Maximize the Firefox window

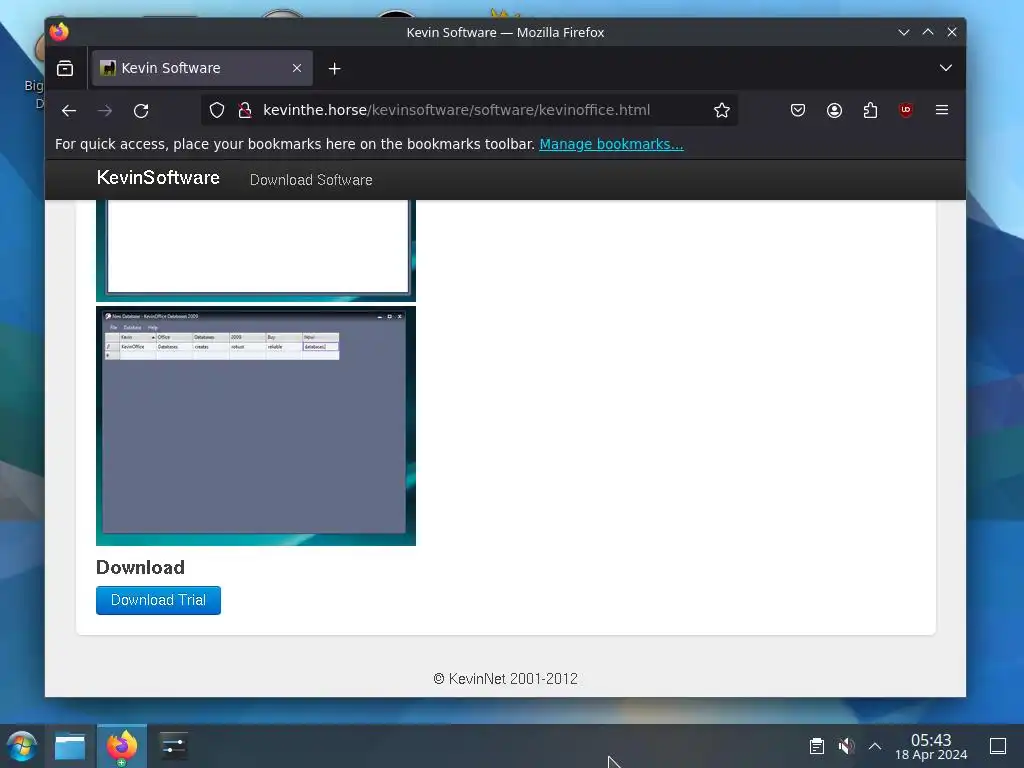point(928,32)
